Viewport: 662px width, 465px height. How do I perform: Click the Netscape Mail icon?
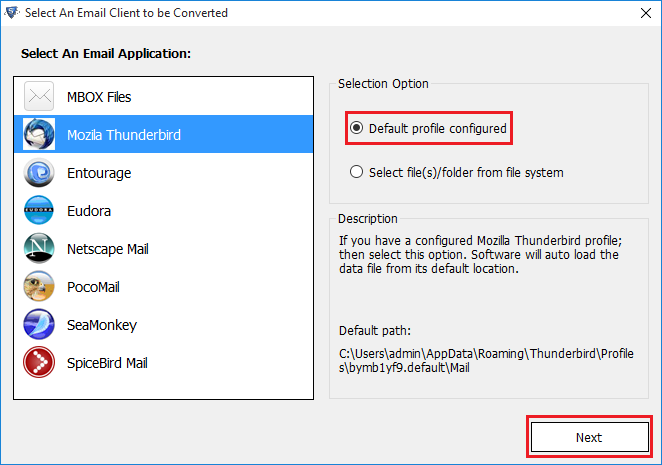click(39, 249)
